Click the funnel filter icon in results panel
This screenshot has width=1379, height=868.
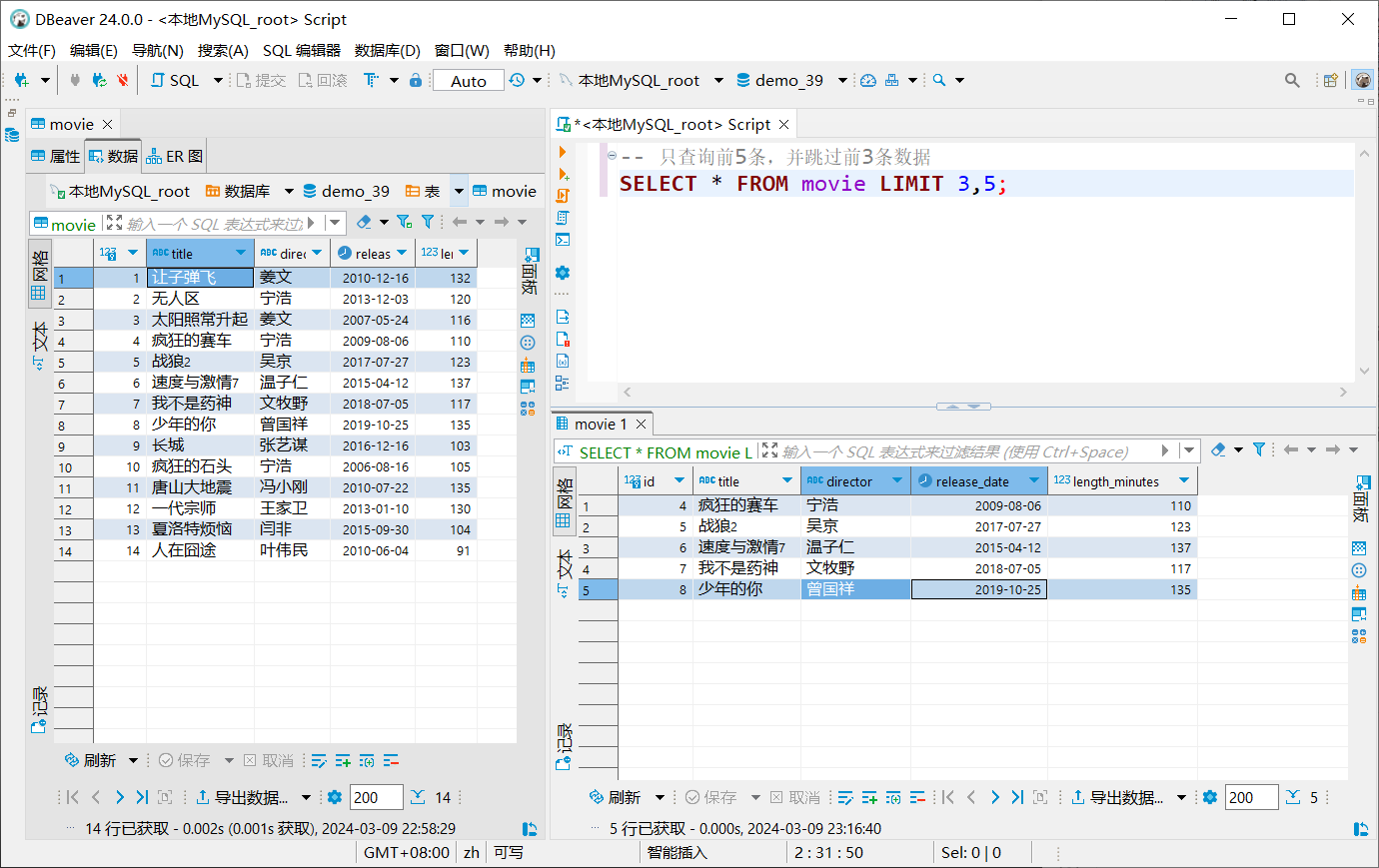coord(1259,449)
